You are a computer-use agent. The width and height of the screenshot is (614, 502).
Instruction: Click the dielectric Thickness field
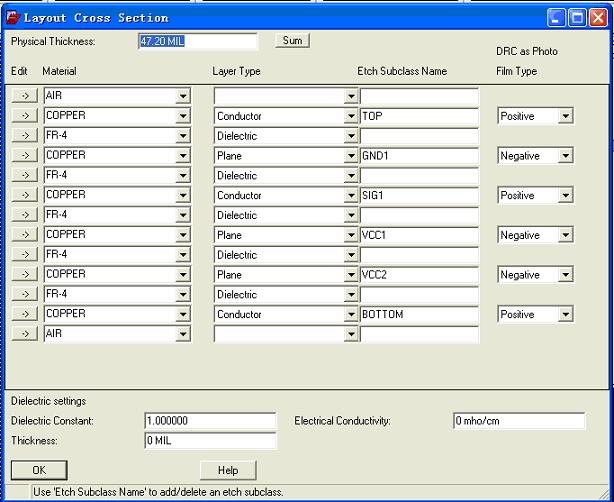pyautogui.click(x=210, y=441)
